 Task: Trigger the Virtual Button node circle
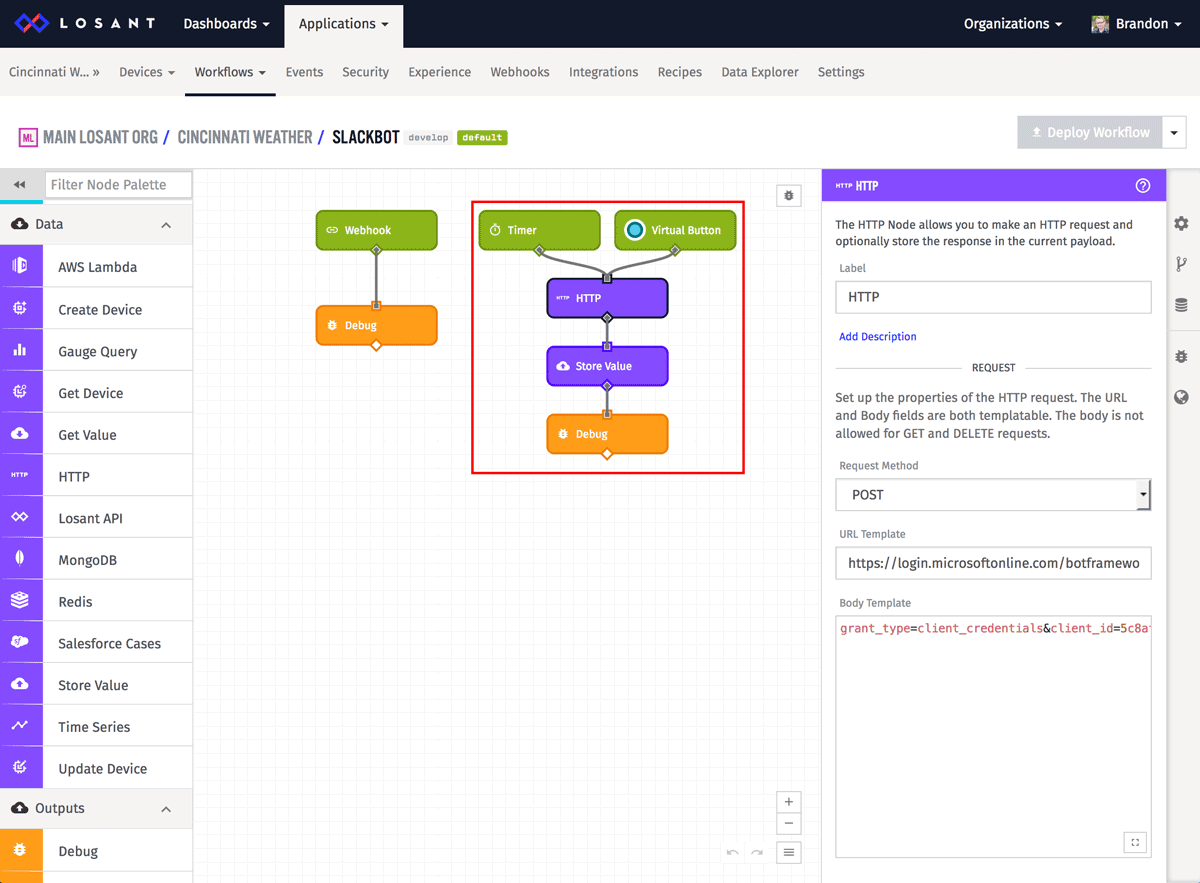634,230
